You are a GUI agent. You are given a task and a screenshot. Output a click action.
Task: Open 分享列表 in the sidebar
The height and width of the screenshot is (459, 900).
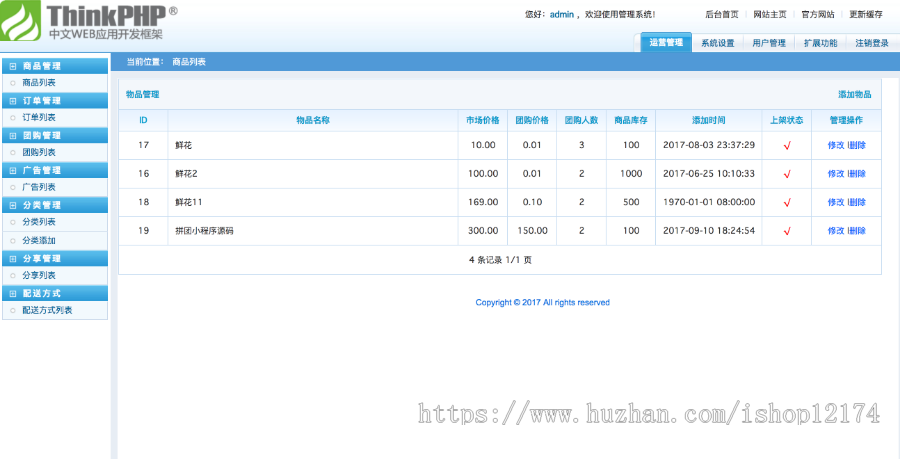39,275
